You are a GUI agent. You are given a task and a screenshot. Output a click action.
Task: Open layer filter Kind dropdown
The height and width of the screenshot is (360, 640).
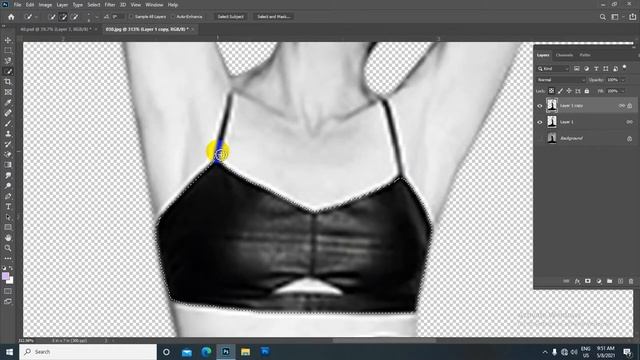click(553, 69)
